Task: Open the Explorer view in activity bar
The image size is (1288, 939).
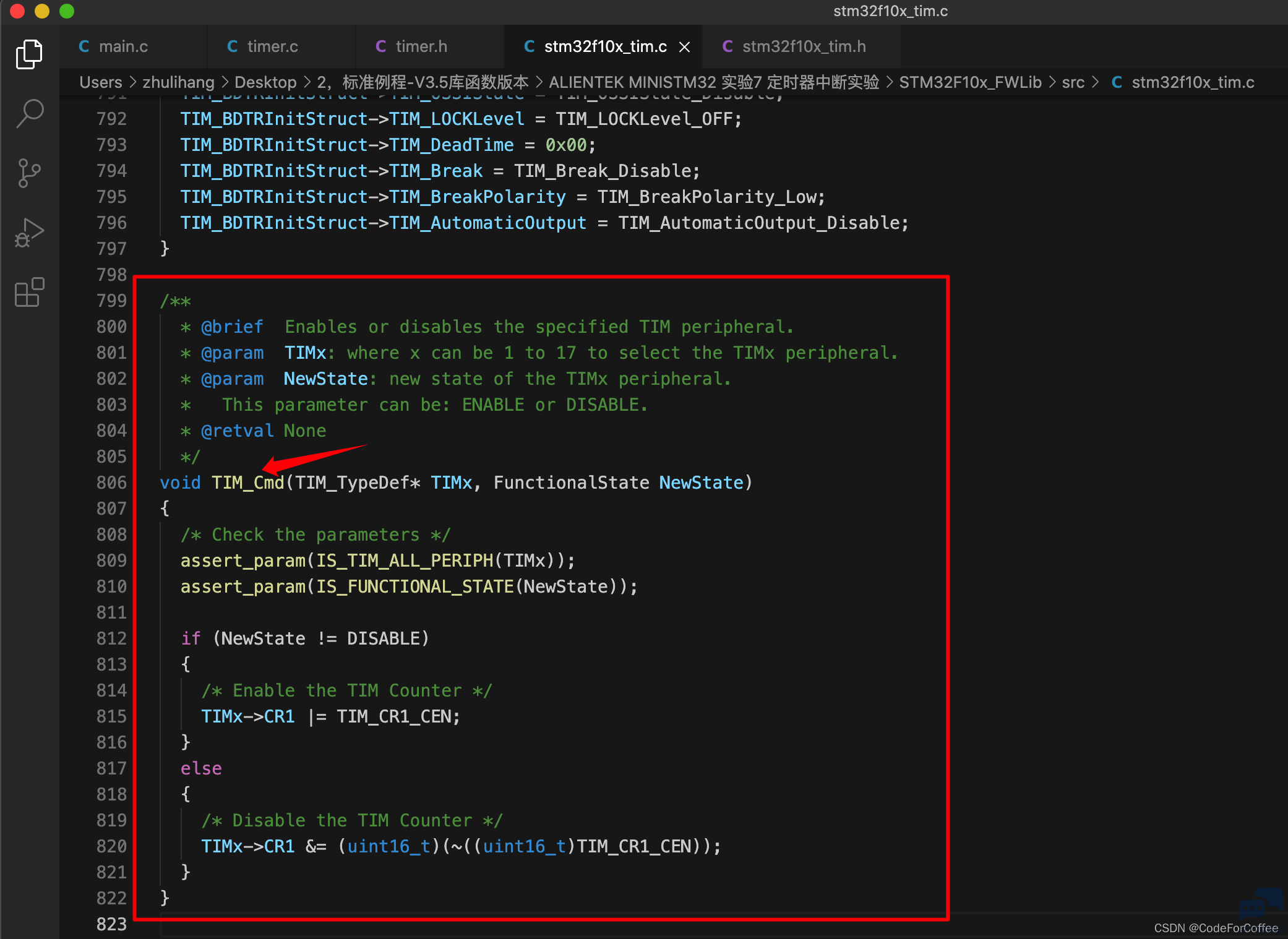Action: (29, 54)
